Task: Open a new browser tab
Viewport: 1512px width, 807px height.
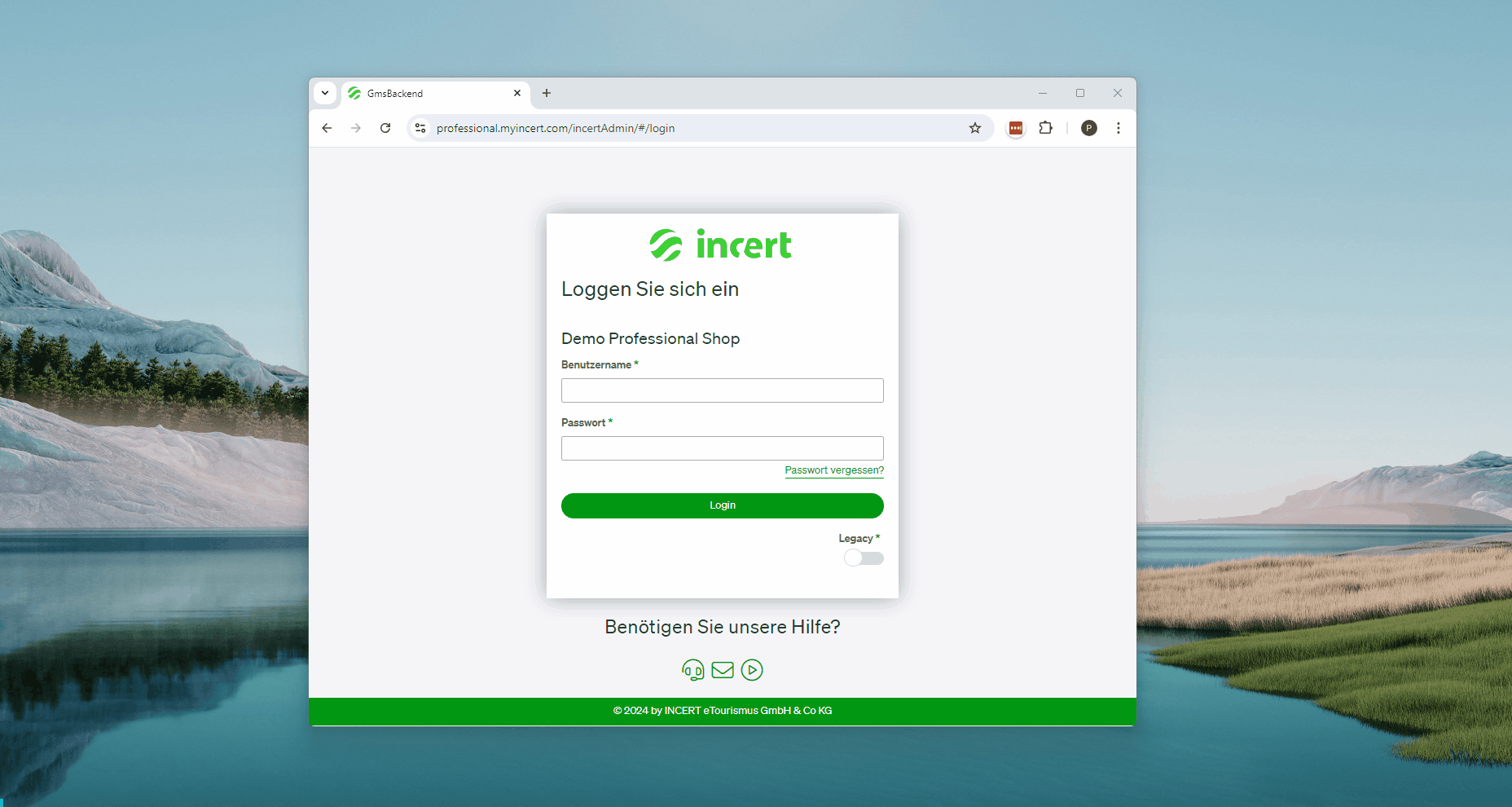Action: tap(547, 93)
